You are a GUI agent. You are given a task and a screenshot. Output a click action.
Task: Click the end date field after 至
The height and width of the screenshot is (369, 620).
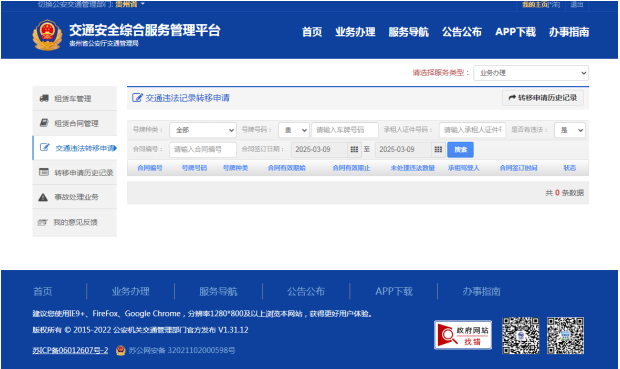pos(403,149)
